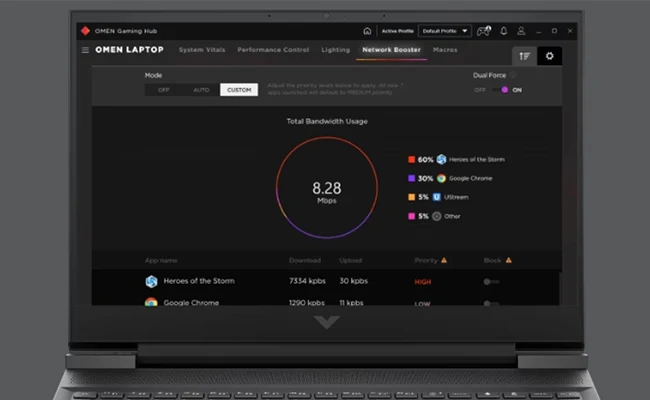Click the sort priority list icon
The height and width of the screenshot is (400, 650).
[x=525, y=56]
